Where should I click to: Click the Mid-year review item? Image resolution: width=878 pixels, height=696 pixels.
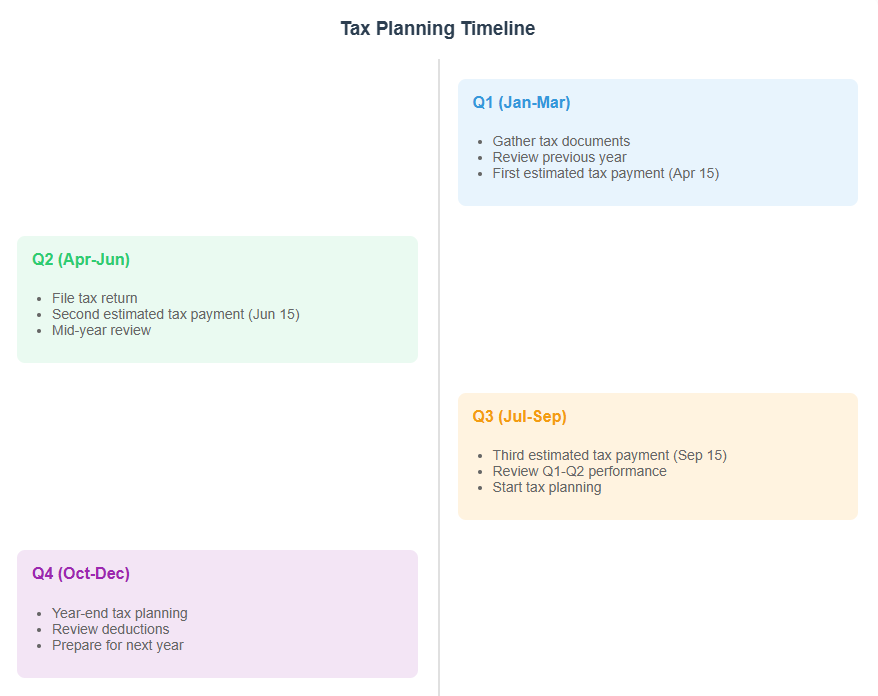pyautogui.click(x=101, y=331)
